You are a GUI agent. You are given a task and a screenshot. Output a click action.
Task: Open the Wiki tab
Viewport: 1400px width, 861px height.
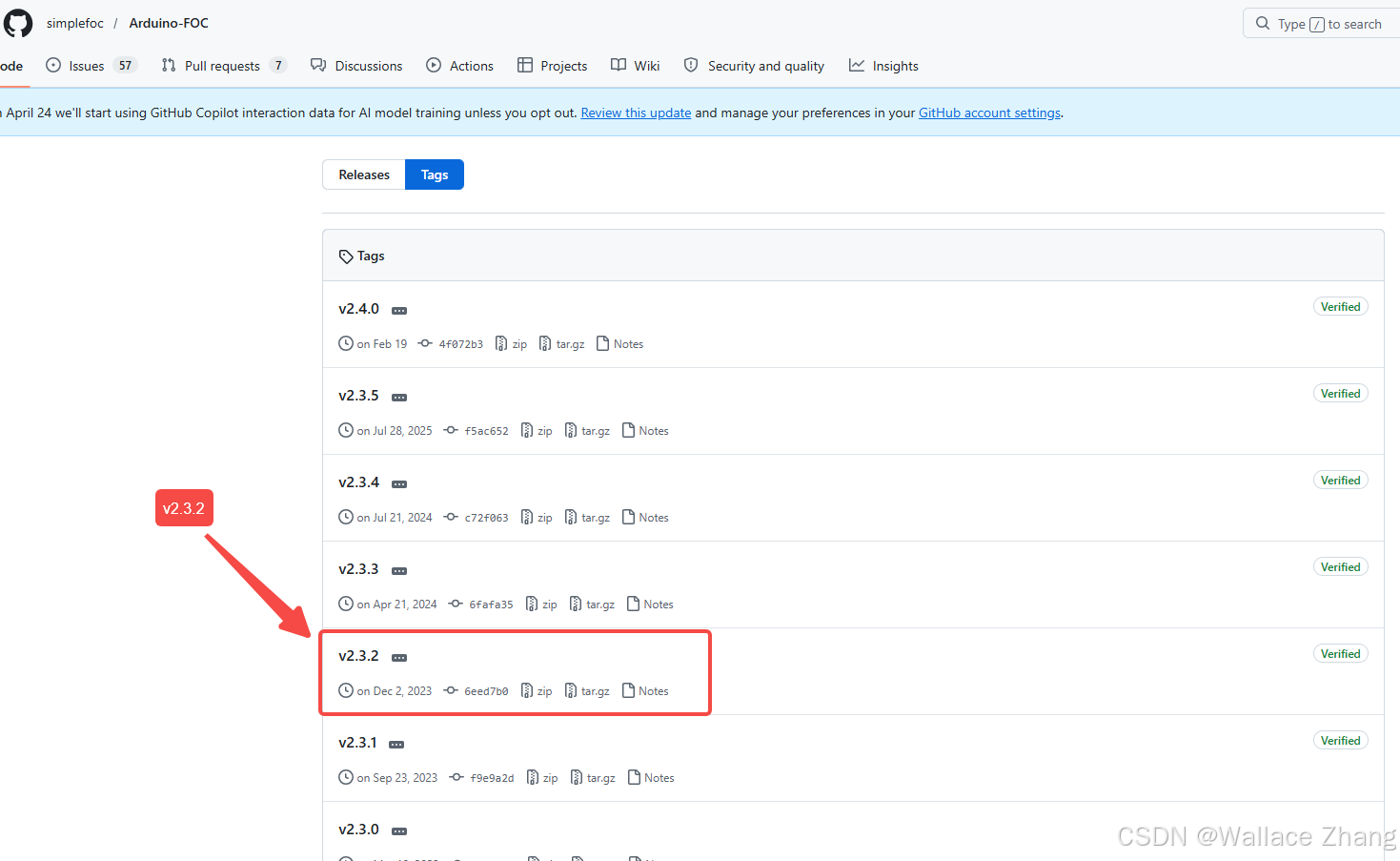click(x=635, y=66)
